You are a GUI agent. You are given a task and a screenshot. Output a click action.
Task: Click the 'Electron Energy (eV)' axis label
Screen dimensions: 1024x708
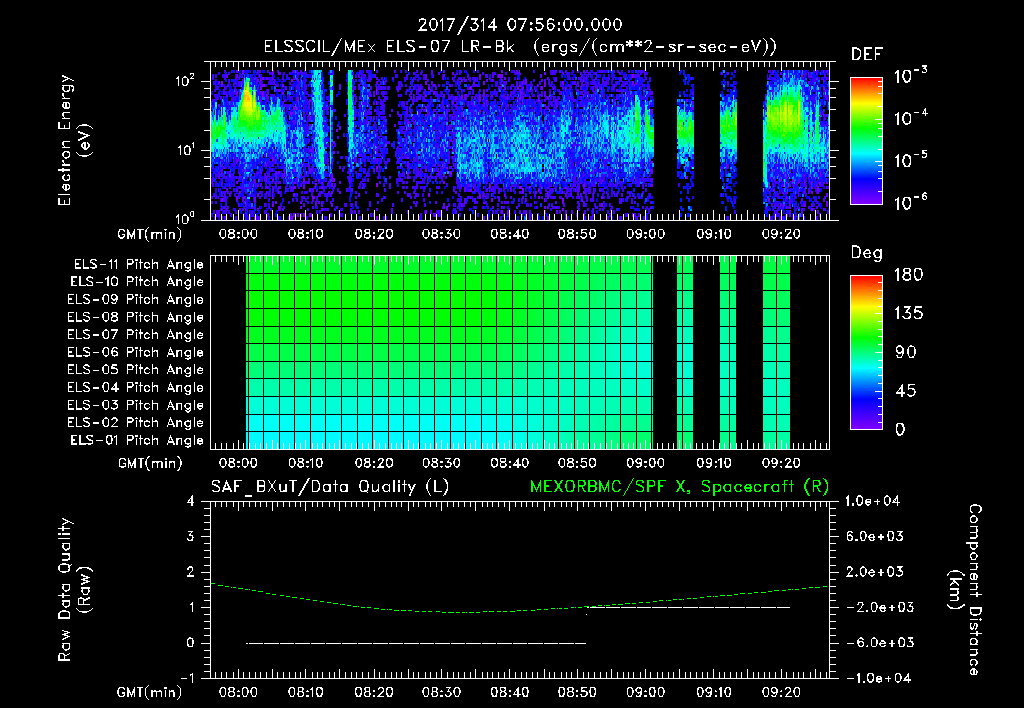pyautogui.click(x=74, y=140)
